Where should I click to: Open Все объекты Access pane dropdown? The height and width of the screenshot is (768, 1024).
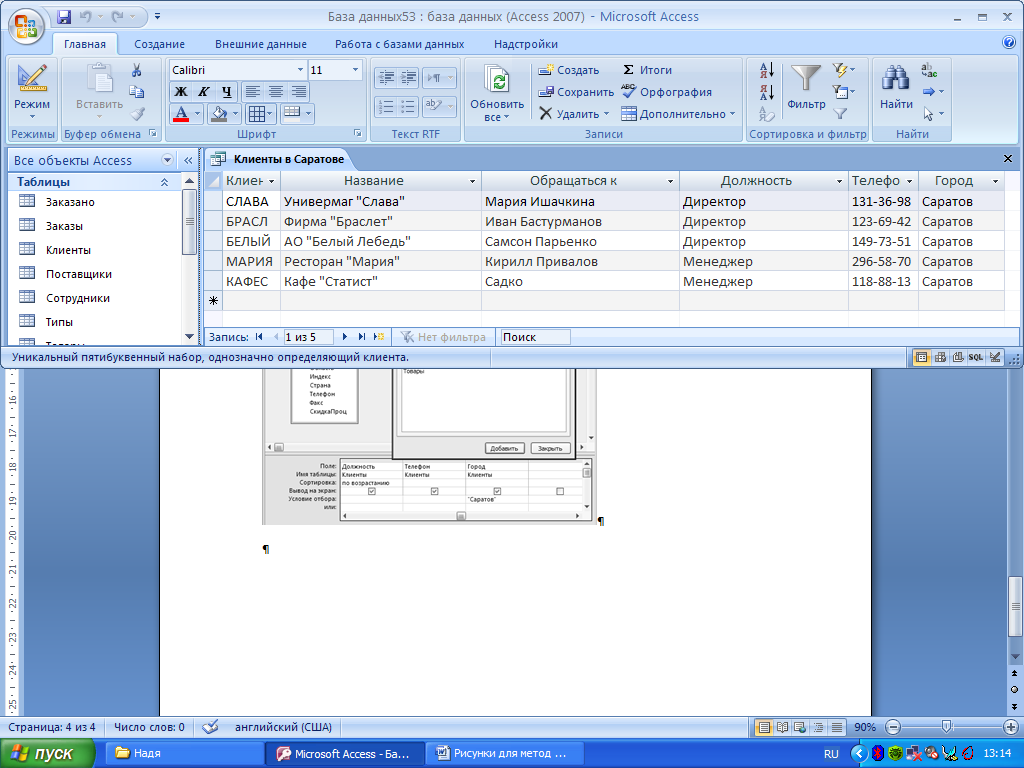pyautogui.click(x=167, y=160)
